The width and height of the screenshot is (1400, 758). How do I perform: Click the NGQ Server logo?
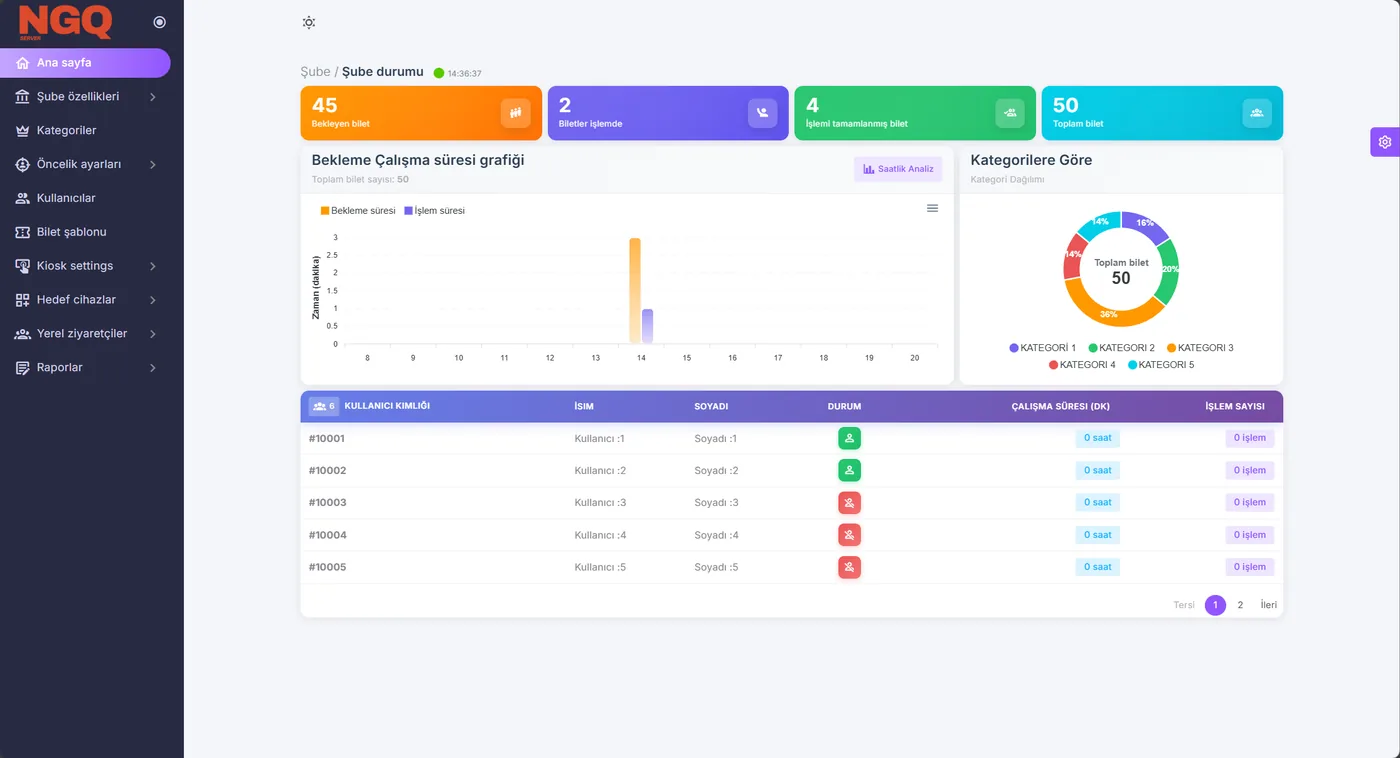click(x=65, y=22)
